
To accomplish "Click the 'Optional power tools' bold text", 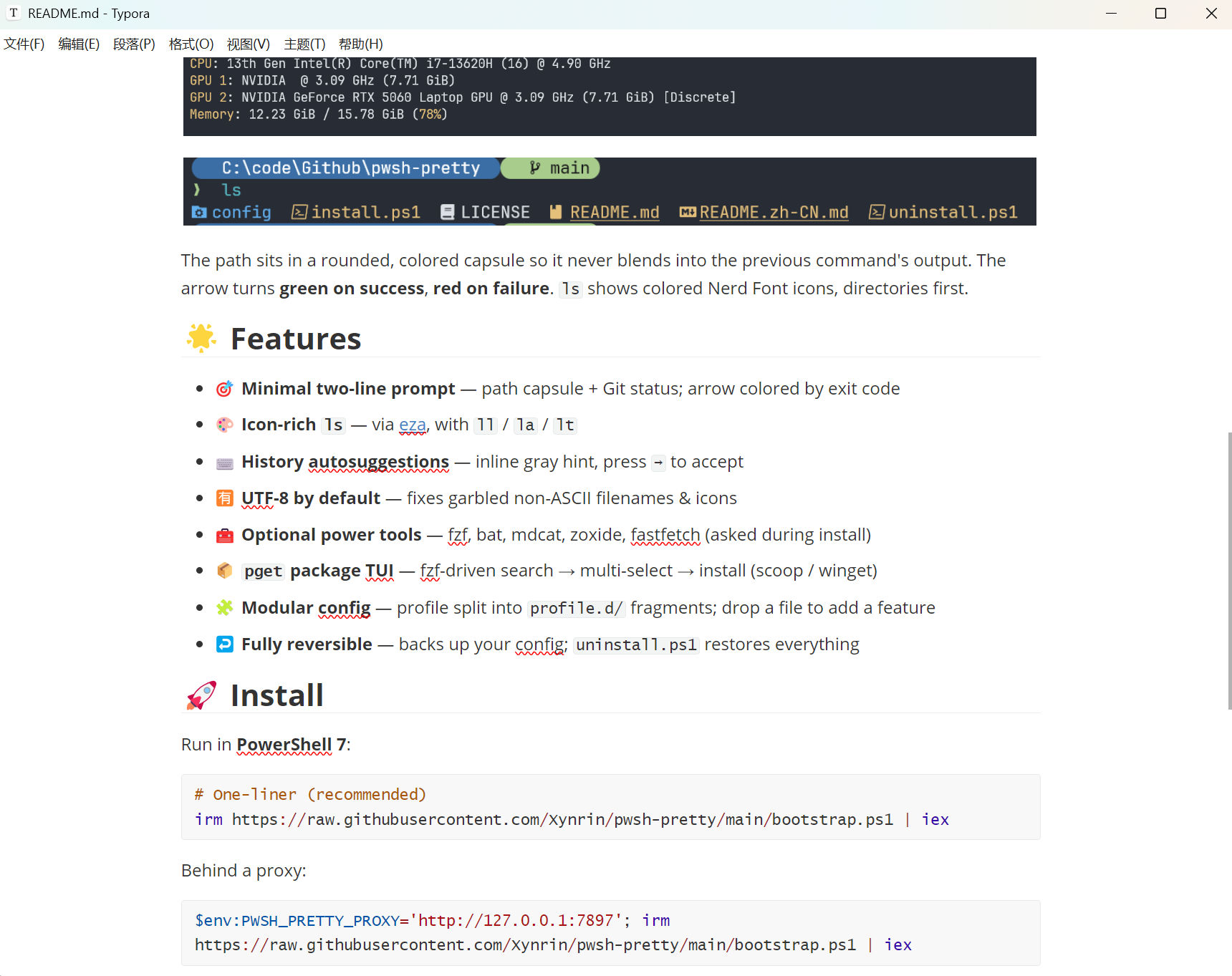I will tap(332, 535).
